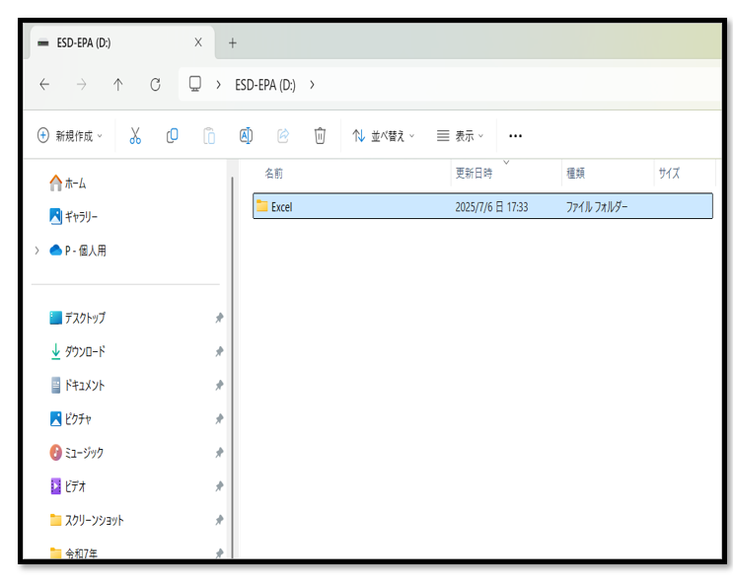The image size is (734, 586).
Task: Unpin デスクトップ using its pin icon
Action: [219, 318]
